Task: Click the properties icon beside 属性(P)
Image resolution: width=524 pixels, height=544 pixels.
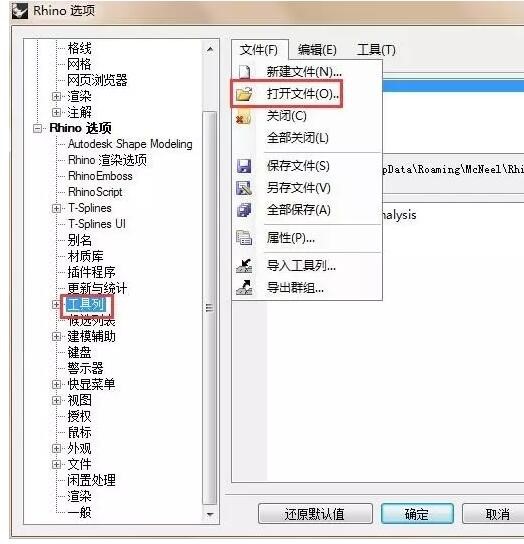Action: (x=244, y=238)
